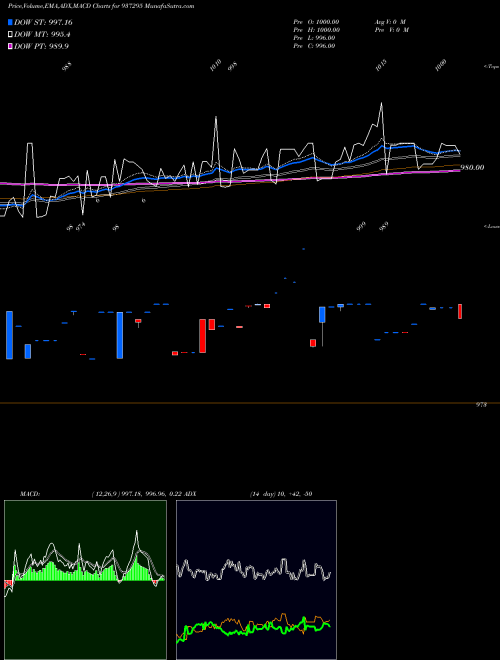Viewport: 500px width, 660px height.
Task: Click the 'Avg V: 0 M' value
Action: pos(390,22)
